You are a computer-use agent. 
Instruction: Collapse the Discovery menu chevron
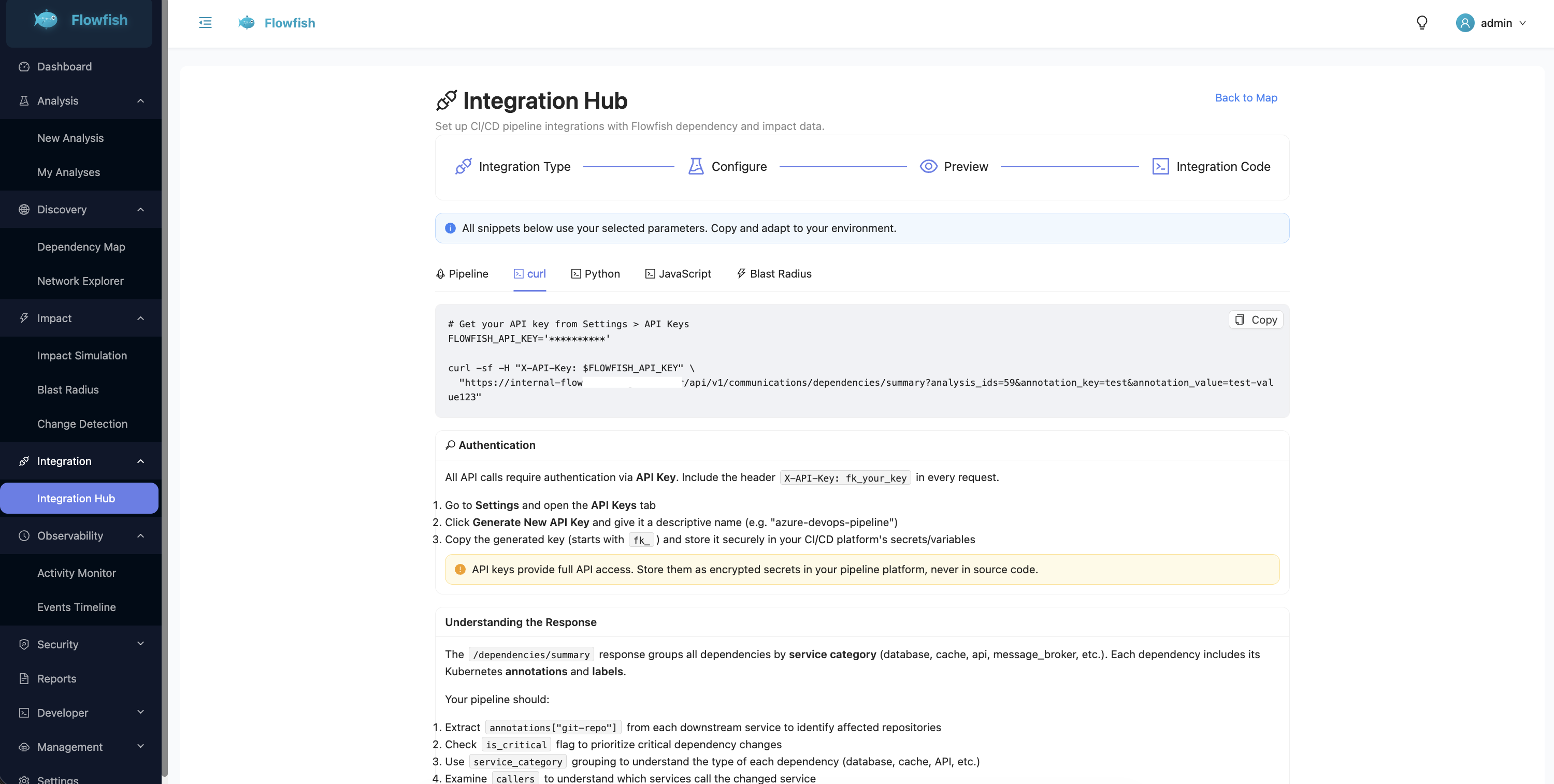(x=140, y=209)
